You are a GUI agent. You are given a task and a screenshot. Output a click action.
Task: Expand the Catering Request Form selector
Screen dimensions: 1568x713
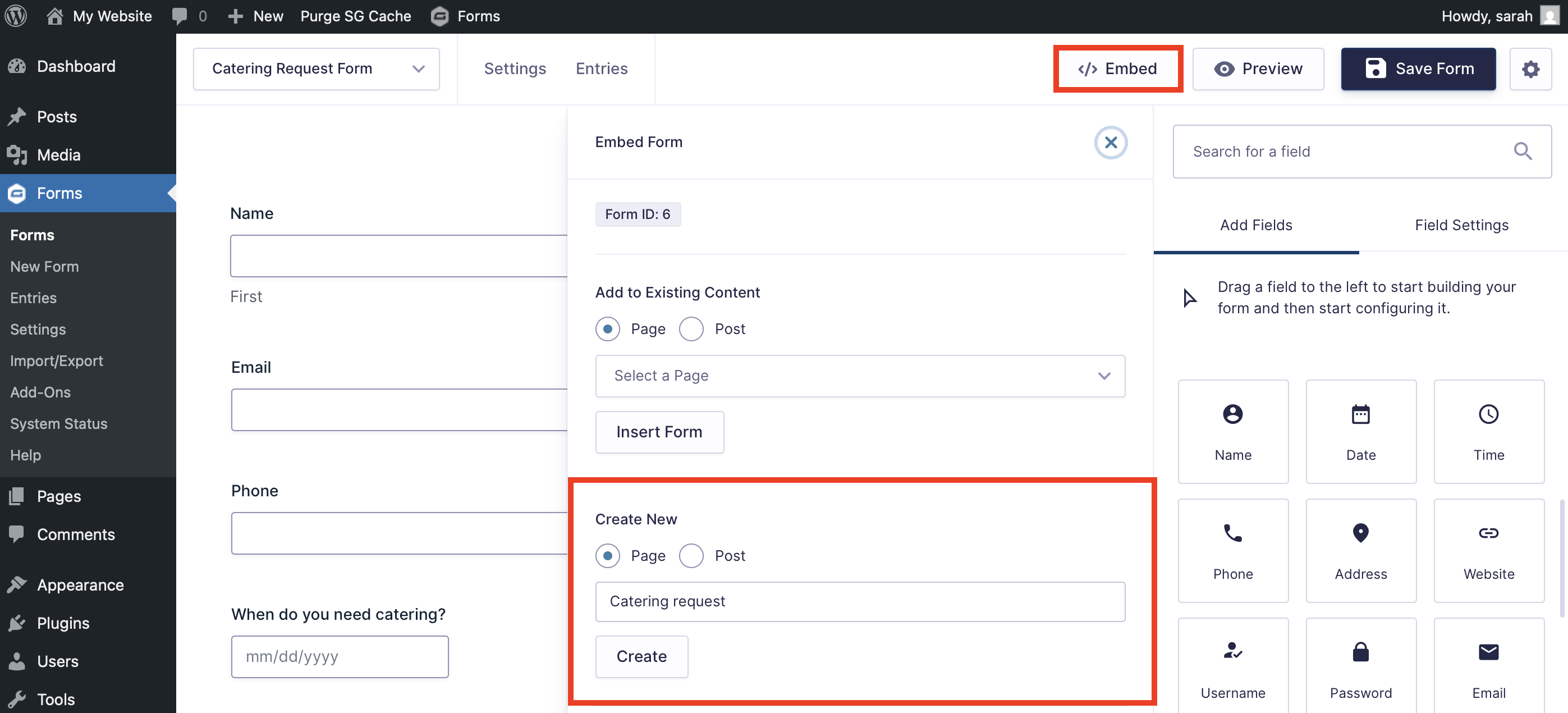tap(418, 69)
